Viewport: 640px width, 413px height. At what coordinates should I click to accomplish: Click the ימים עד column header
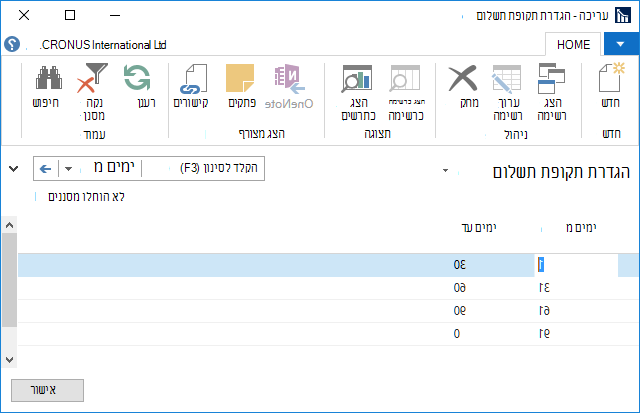click(478, 228)
